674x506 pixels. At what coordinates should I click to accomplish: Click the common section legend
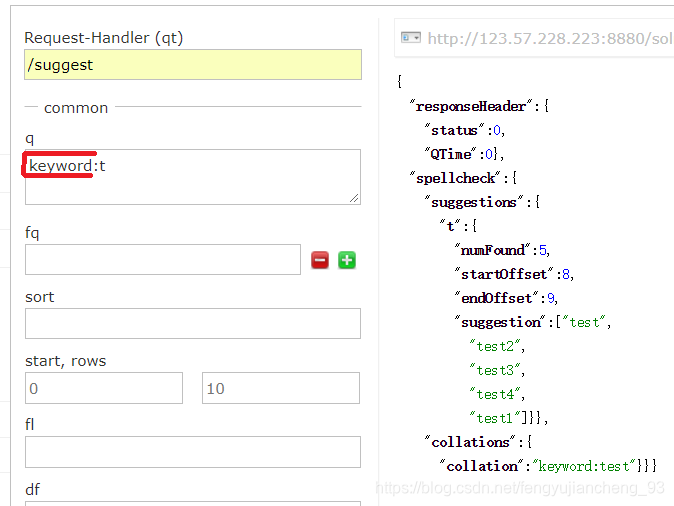76,107
